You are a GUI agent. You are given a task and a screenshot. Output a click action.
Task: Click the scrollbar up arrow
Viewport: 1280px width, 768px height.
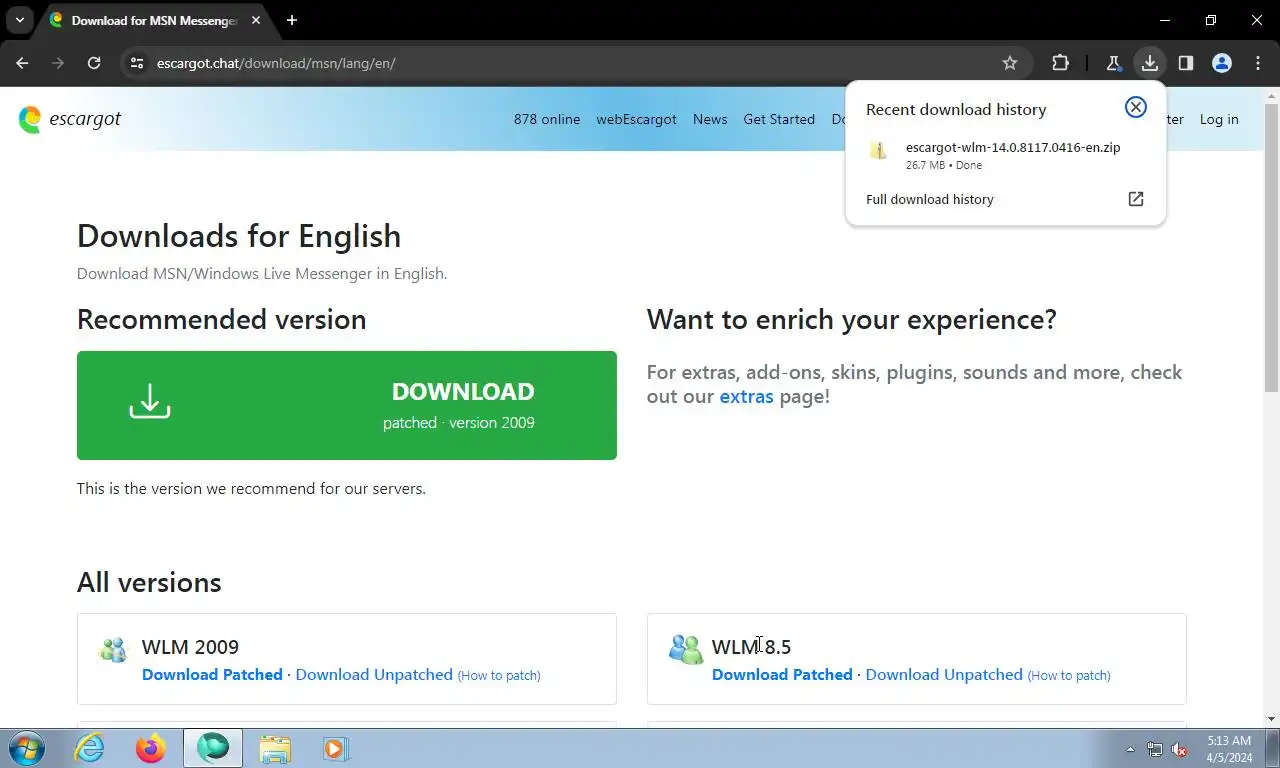coord(1271,95)
